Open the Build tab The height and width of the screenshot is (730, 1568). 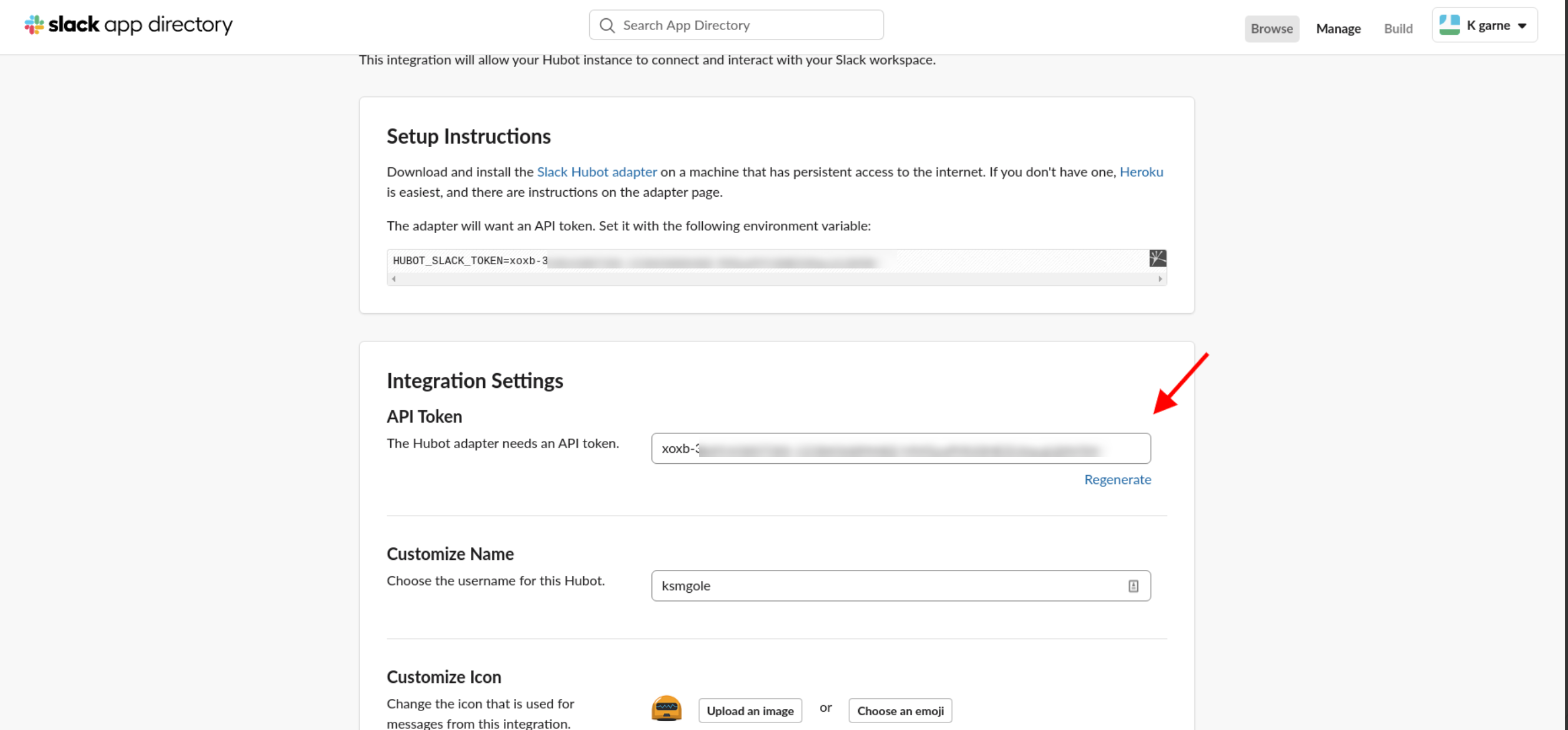pos(1397,29)
